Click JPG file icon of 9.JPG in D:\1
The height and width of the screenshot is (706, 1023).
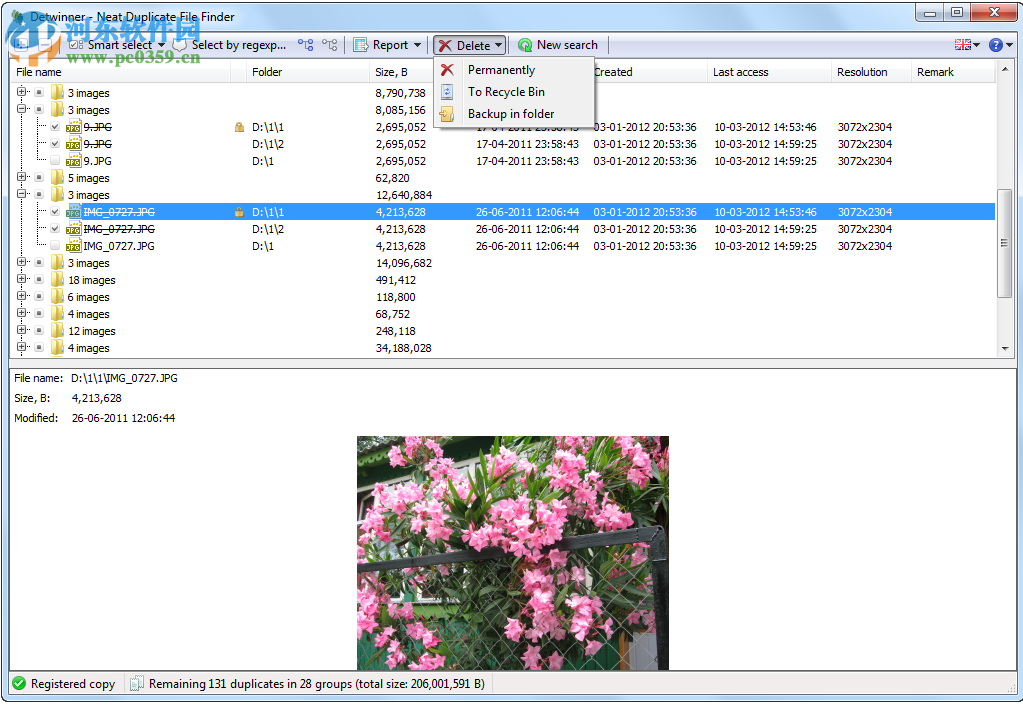click(73, 161)
